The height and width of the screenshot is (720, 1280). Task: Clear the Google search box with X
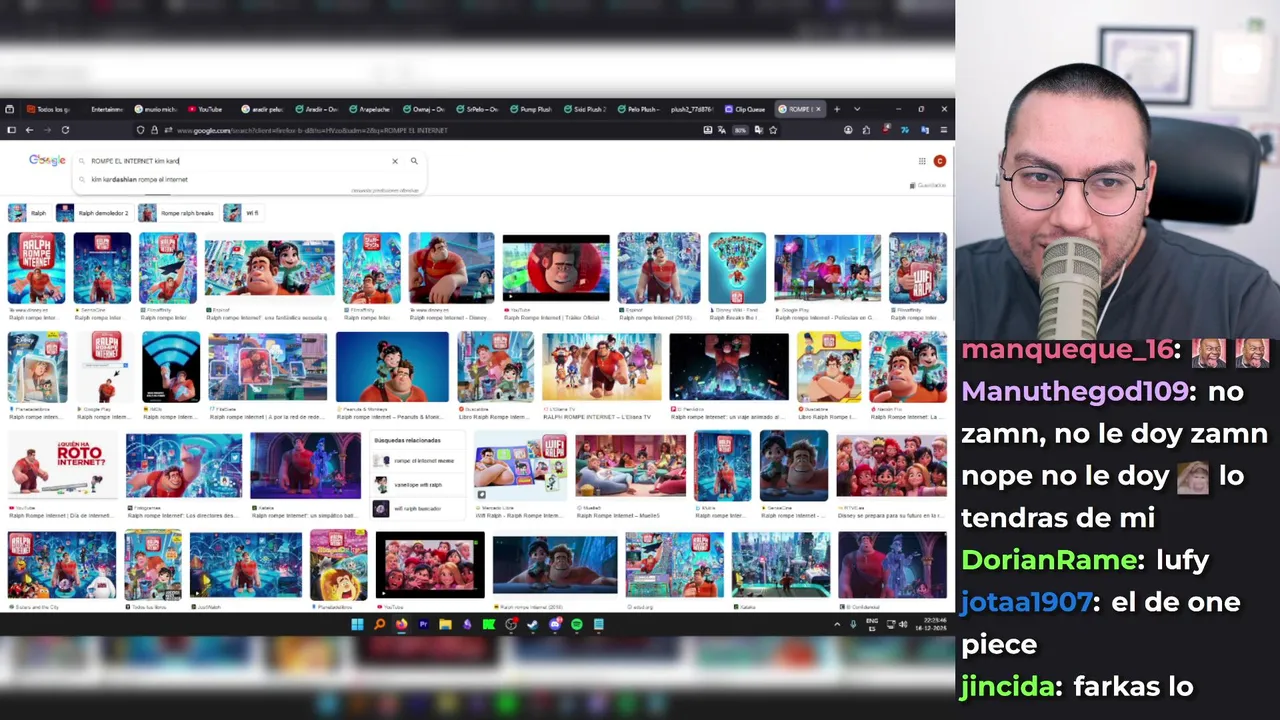coord(395,161)
